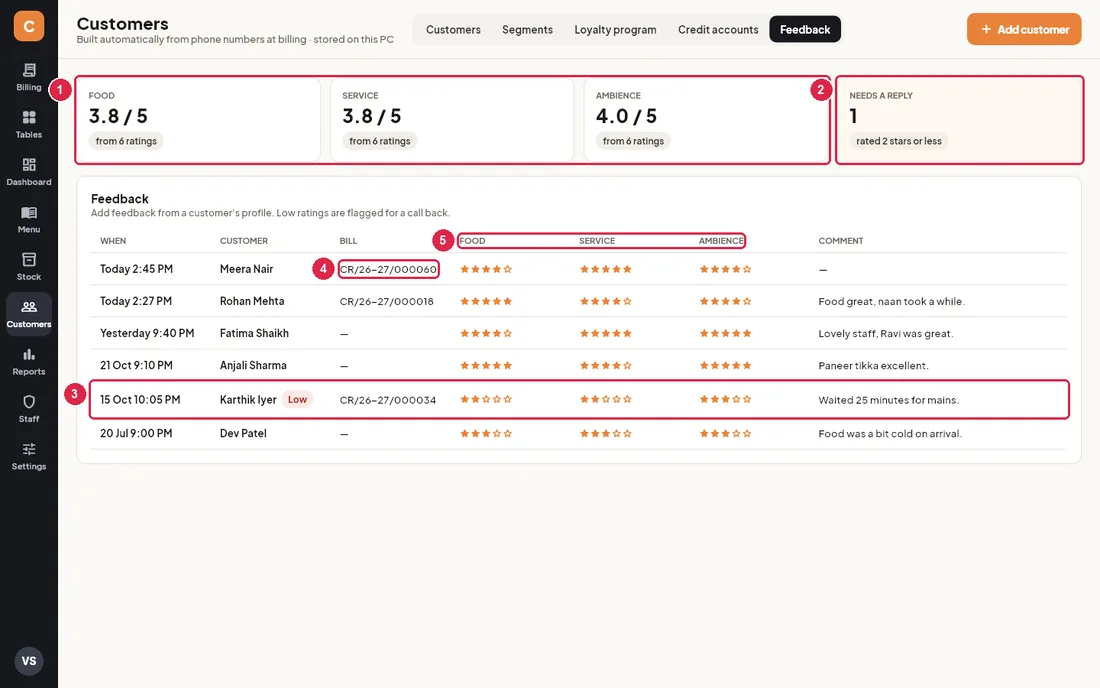The height and width of the screenshot is (688, 1100).
Task: Click comment 'Lovely staff, Ravi was great.'
Action: pos(885,334)
